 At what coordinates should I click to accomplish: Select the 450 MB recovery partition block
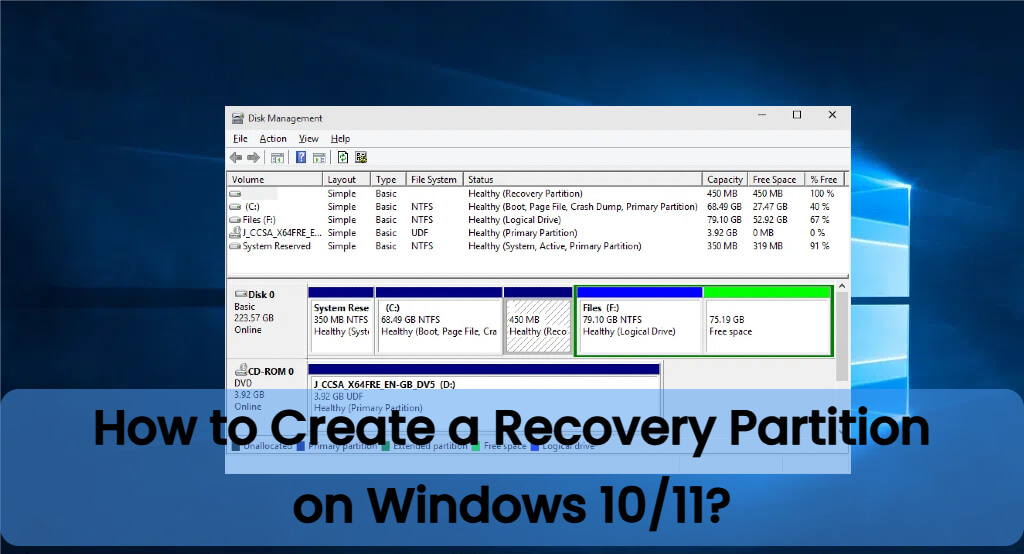tap(538, 320)
